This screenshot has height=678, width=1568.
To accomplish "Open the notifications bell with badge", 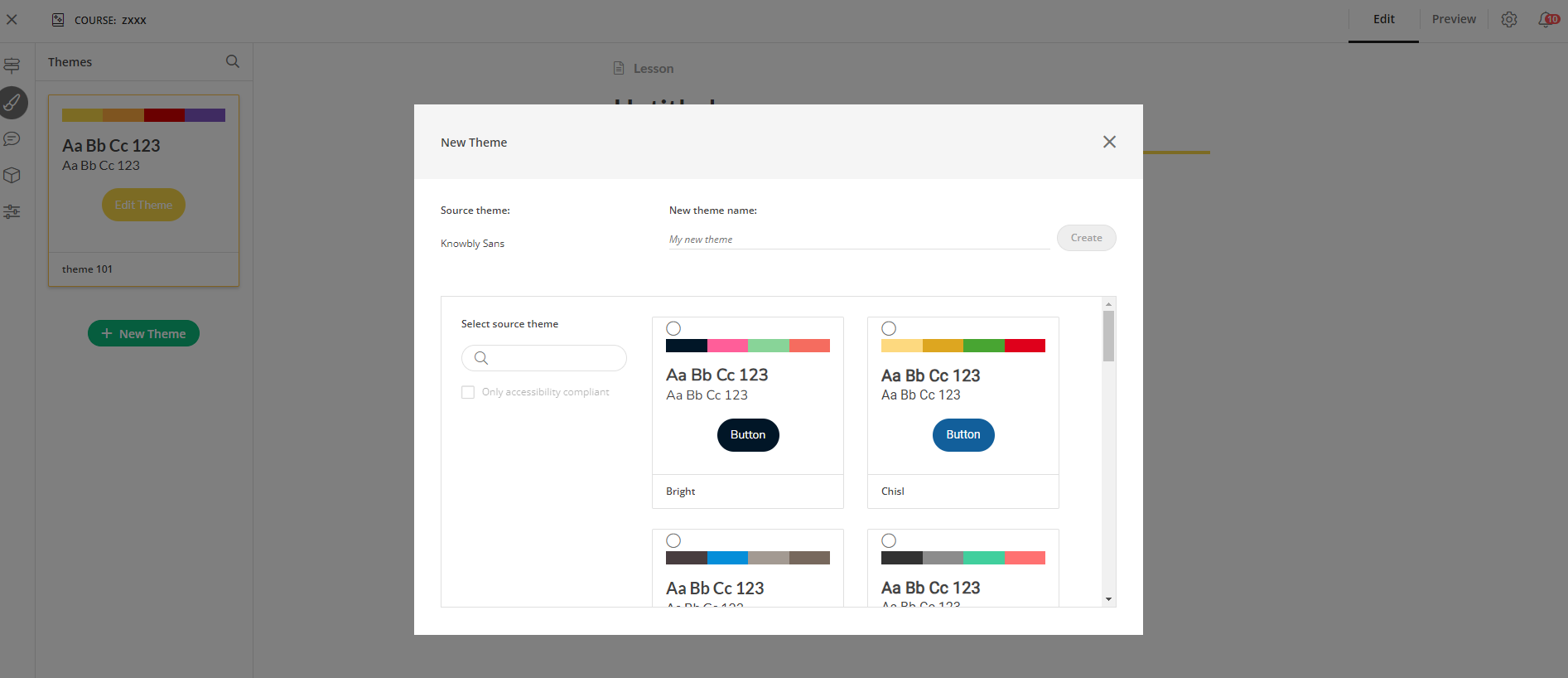I will [x=1547, y=19].
